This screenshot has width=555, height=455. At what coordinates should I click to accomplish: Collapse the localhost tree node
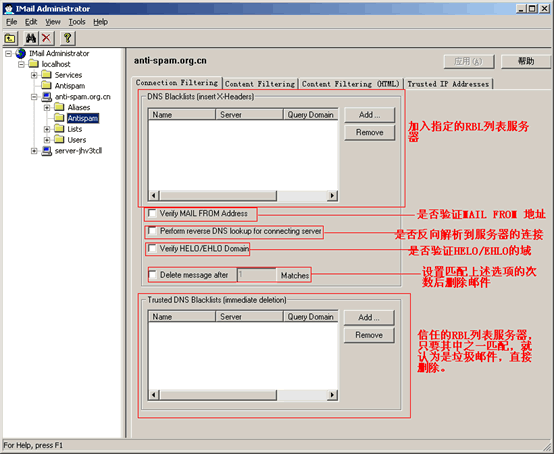pos(21,64)
